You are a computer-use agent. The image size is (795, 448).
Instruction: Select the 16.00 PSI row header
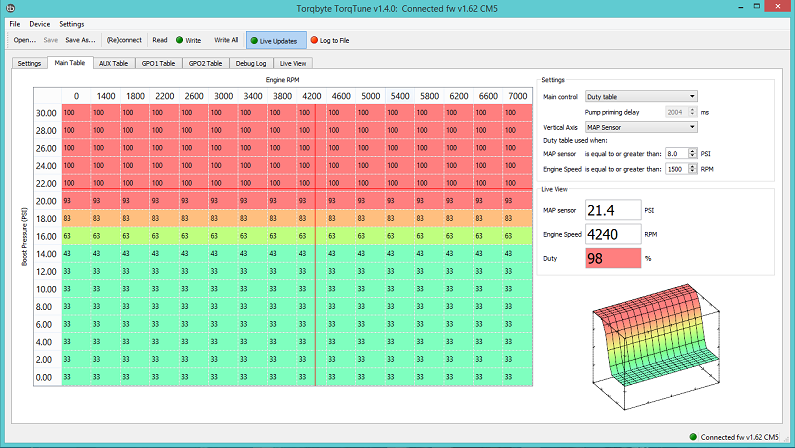pos(48,236)
